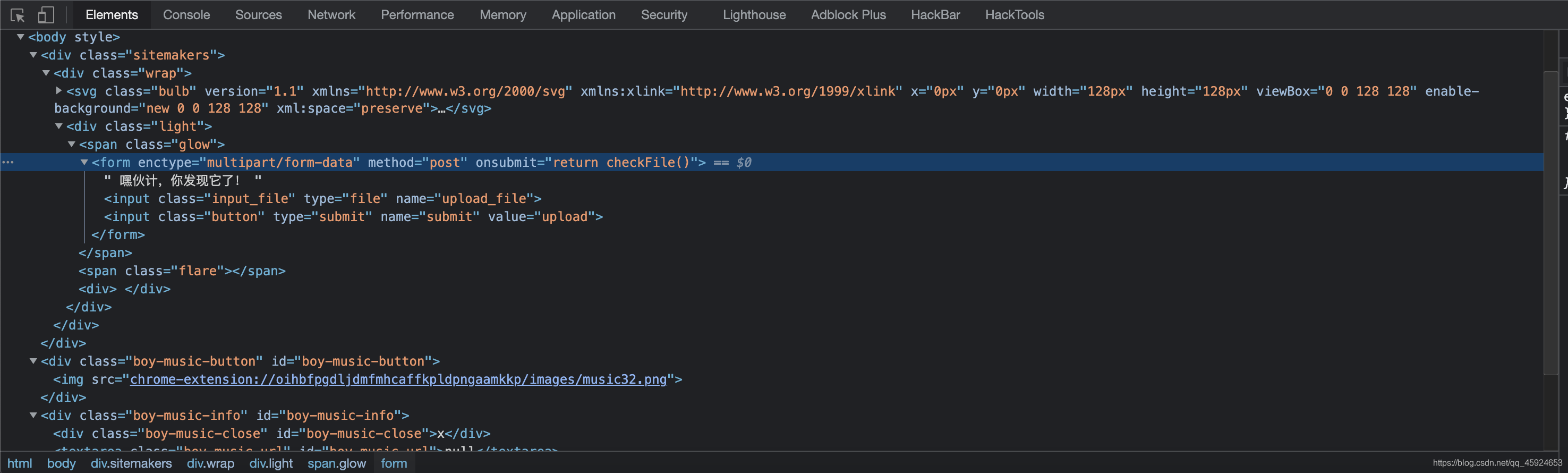The width and height of the screenshot is (1568, 473).
Task: Open the Security tab
Action: pyautogui.click(x=664, y=14)
